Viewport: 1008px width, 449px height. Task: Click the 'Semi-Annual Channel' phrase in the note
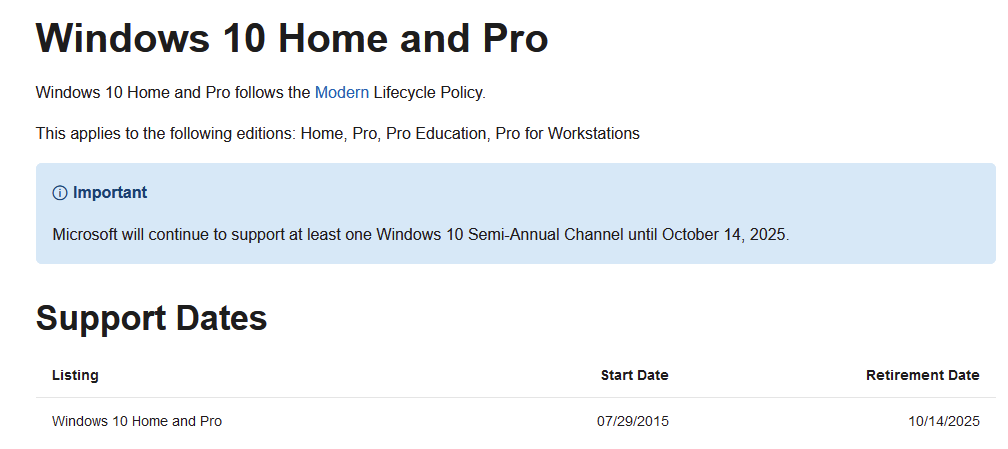[x=546, y=235]
